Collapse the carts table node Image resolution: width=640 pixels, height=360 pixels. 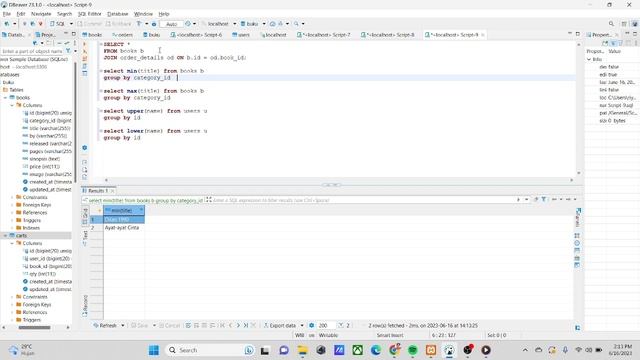point(5,236)
